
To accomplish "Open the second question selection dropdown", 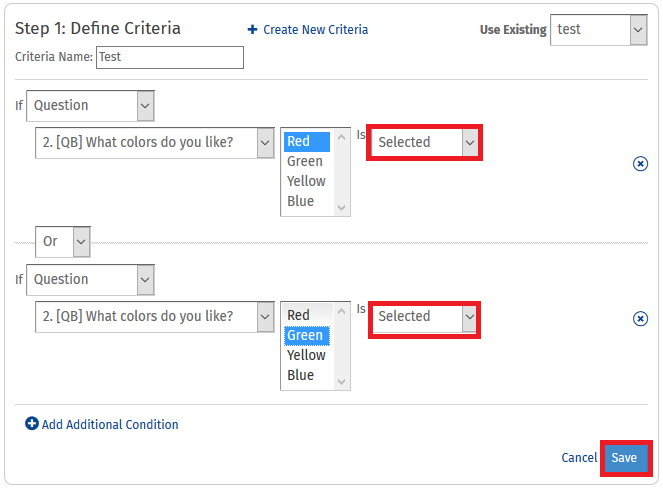I will tap(155, 316).
